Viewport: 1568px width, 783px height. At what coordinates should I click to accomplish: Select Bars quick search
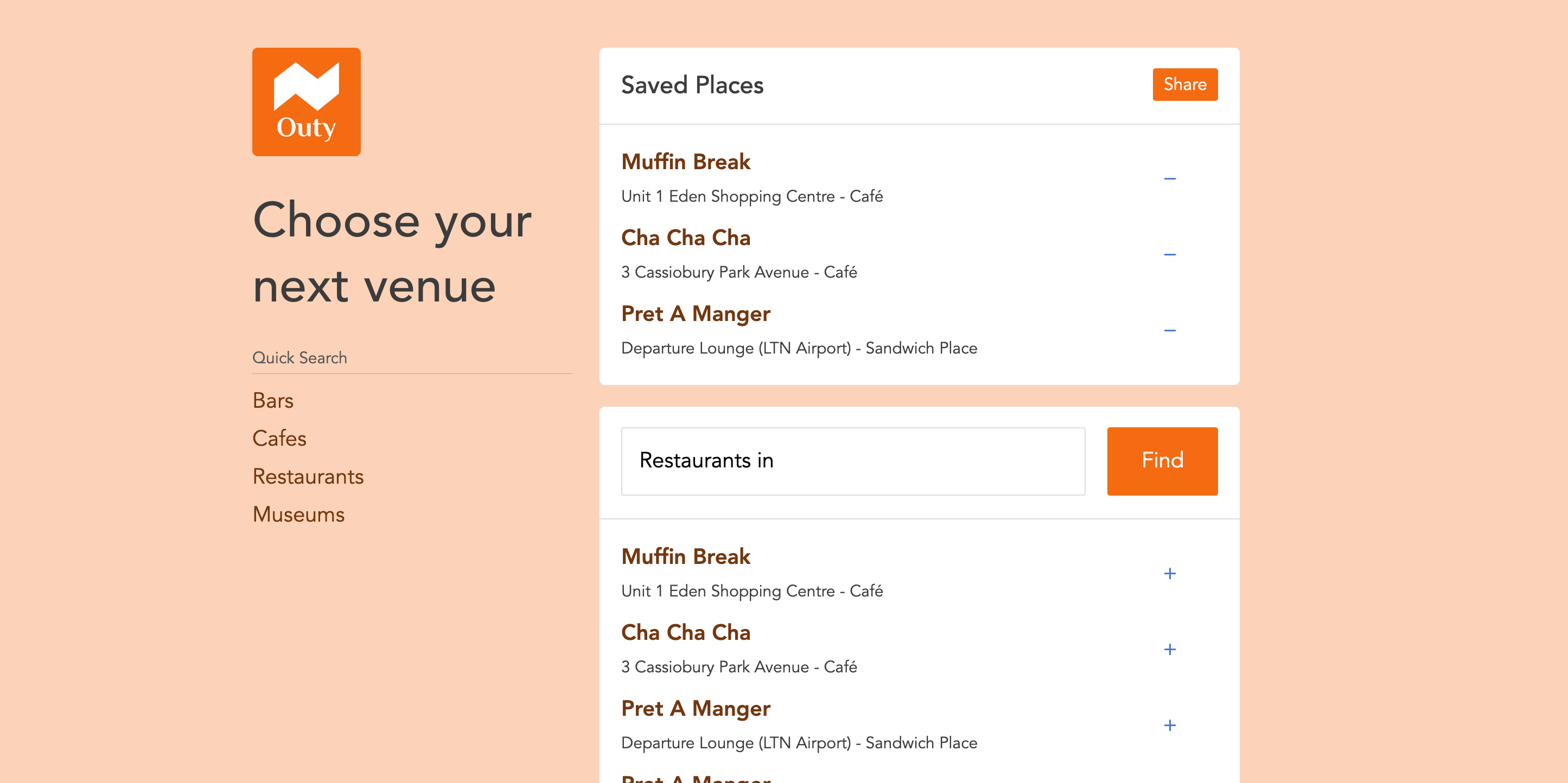click(x=273, y=400)
